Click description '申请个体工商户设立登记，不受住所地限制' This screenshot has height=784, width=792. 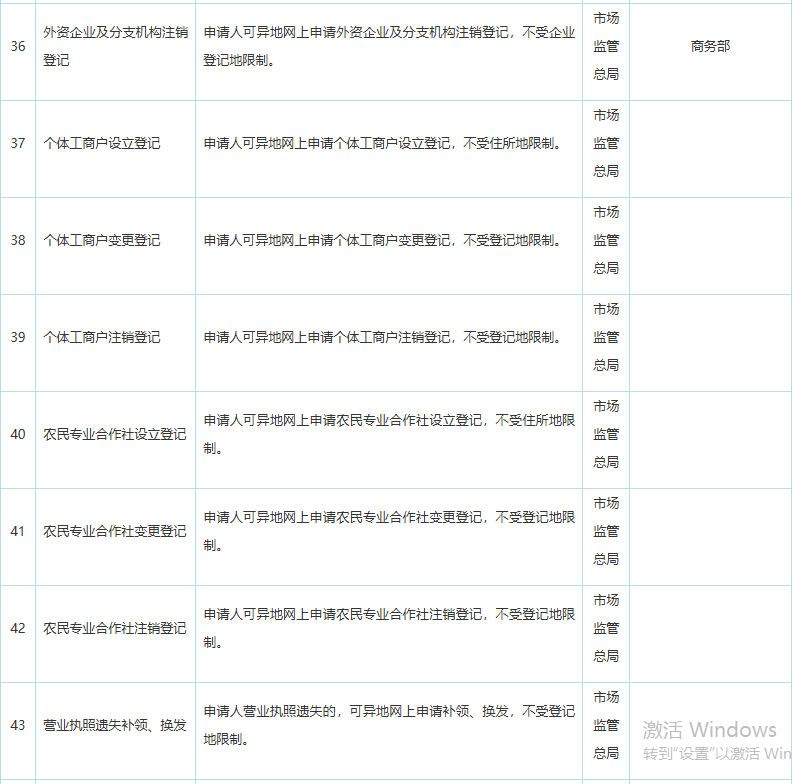pyautogui.click(x=382, y=143)
